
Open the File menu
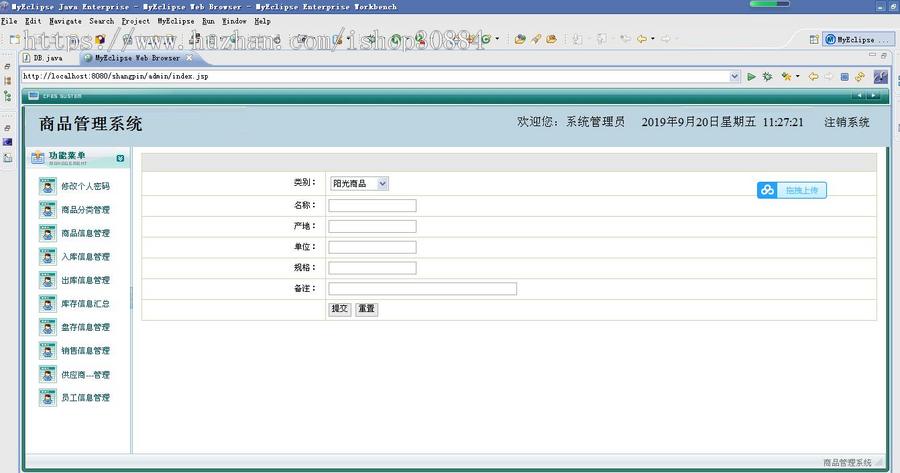pyautogui.click(x=9, y=21)
